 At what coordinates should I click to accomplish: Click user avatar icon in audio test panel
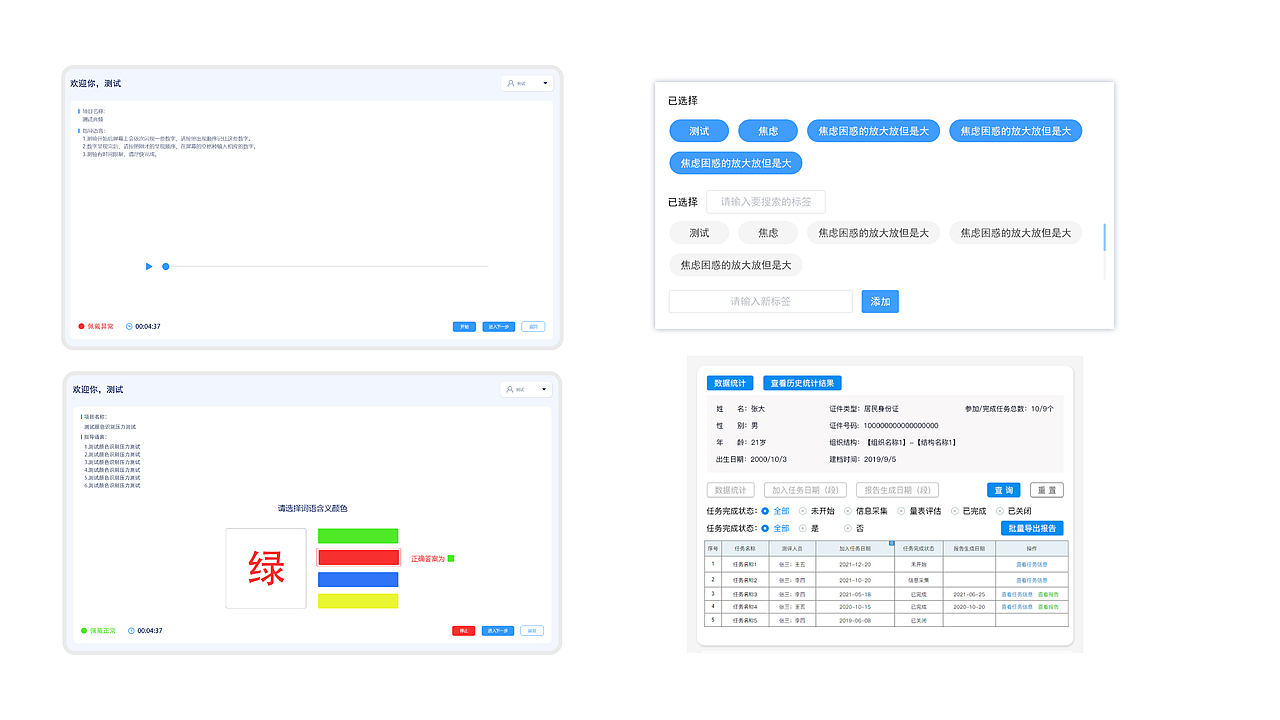[511, 84]
